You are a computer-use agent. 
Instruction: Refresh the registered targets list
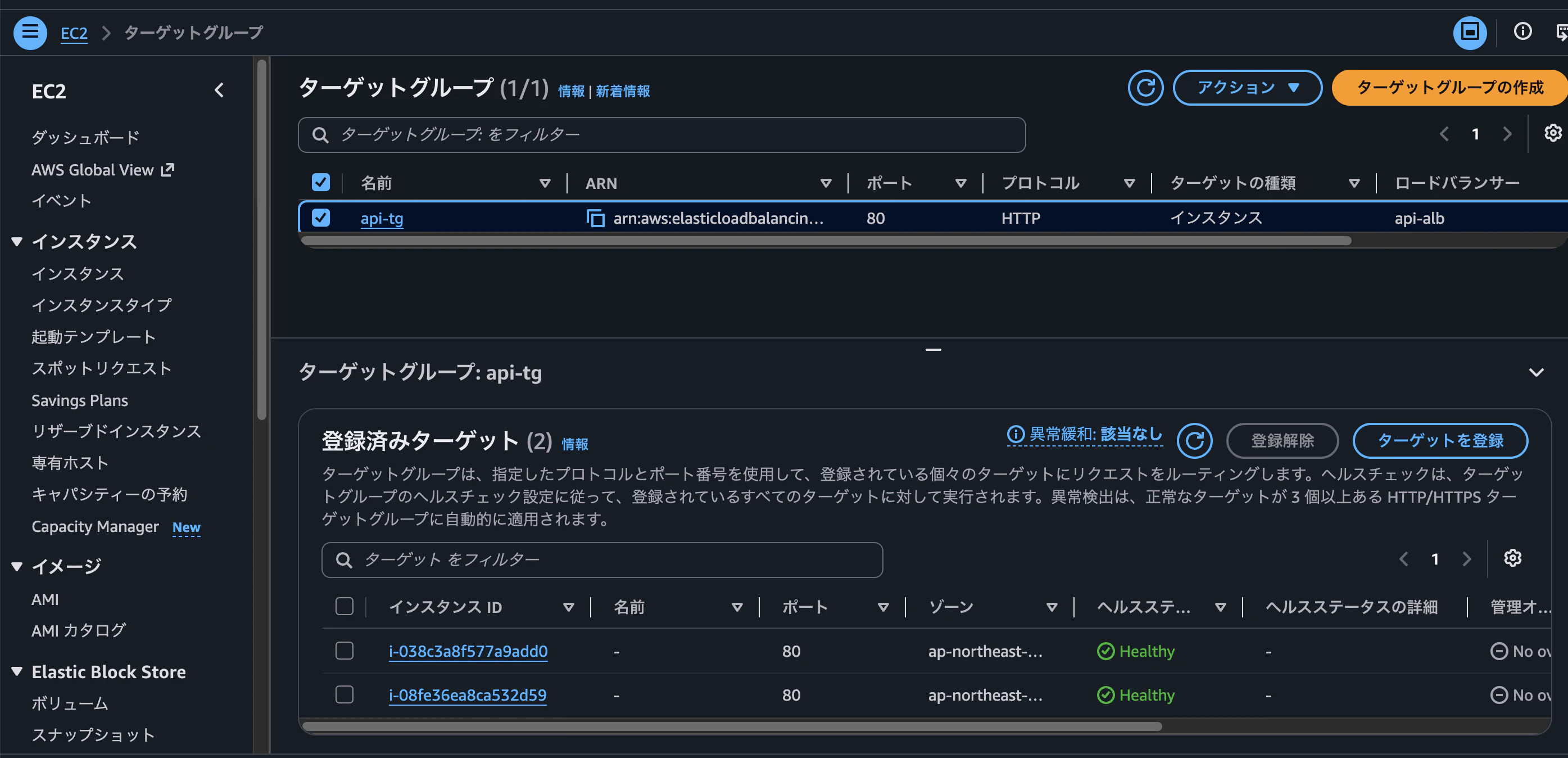pos(1194,440)
